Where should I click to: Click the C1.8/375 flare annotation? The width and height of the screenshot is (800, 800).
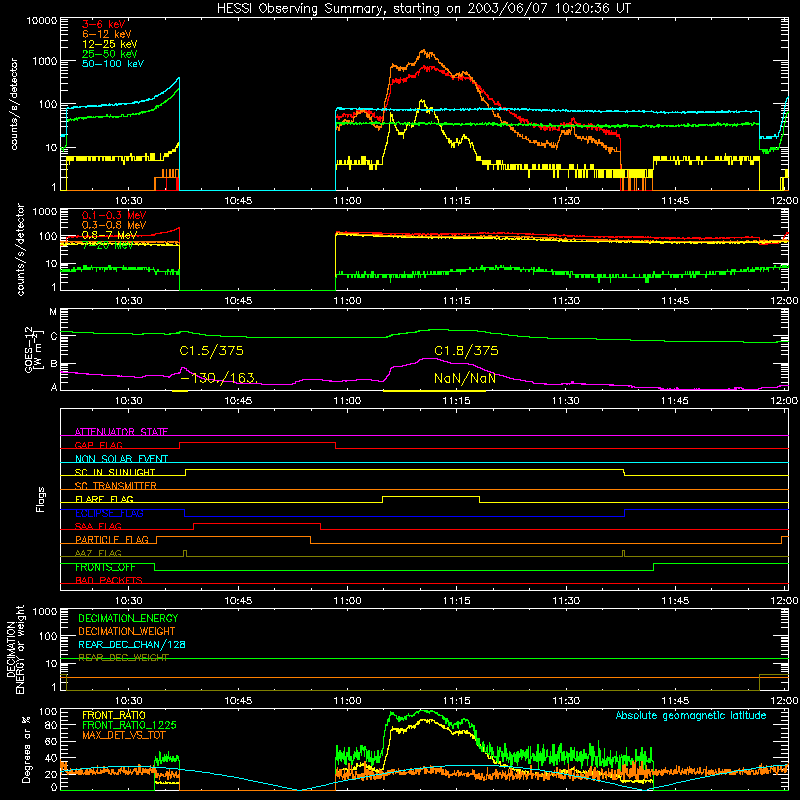(466, 351)
